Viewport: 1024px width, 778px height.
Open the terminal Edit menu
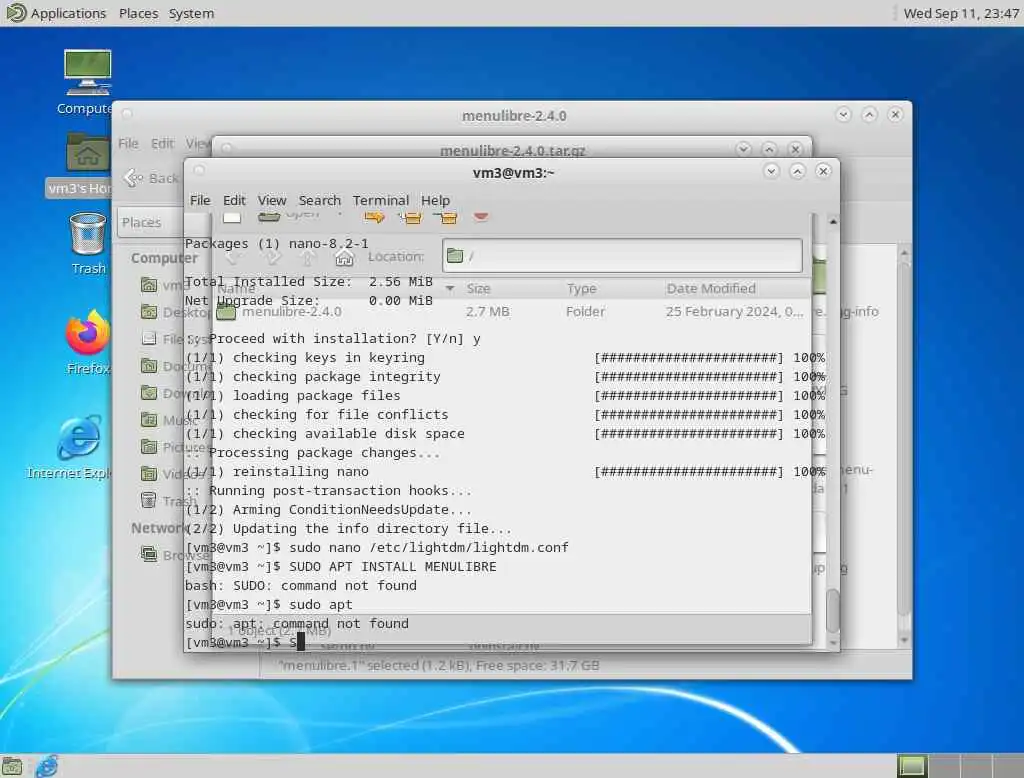point(234,201)
